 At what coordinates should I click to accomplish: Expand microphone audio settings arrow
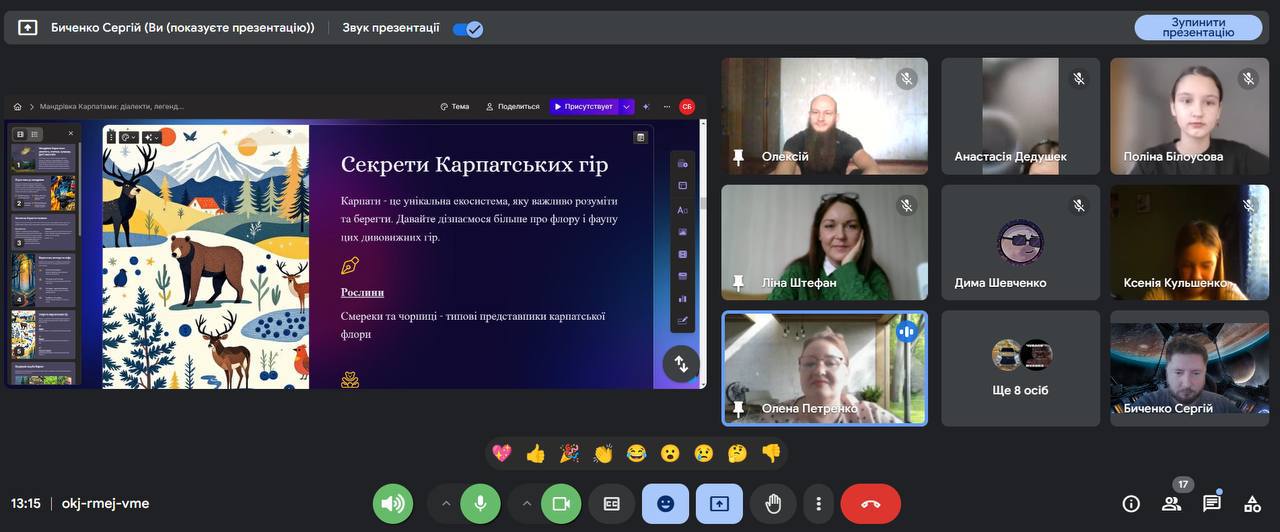(x=446, y=504)
